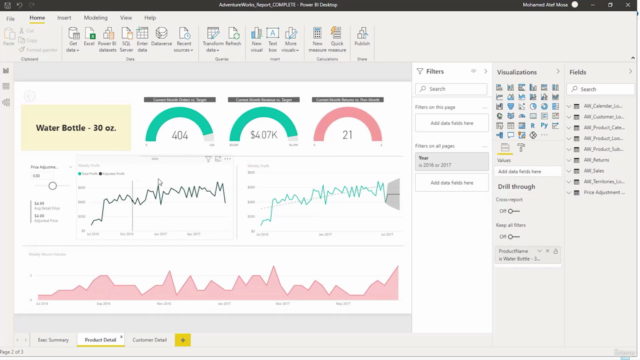Open the File menu
This screenshot has width=640, height=360.
(11, 18)
